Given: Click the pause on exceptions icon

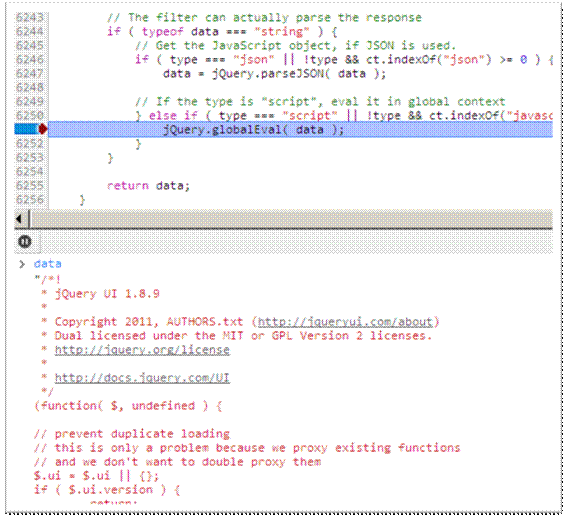Looking at the screenshot, I should [25, 241].
